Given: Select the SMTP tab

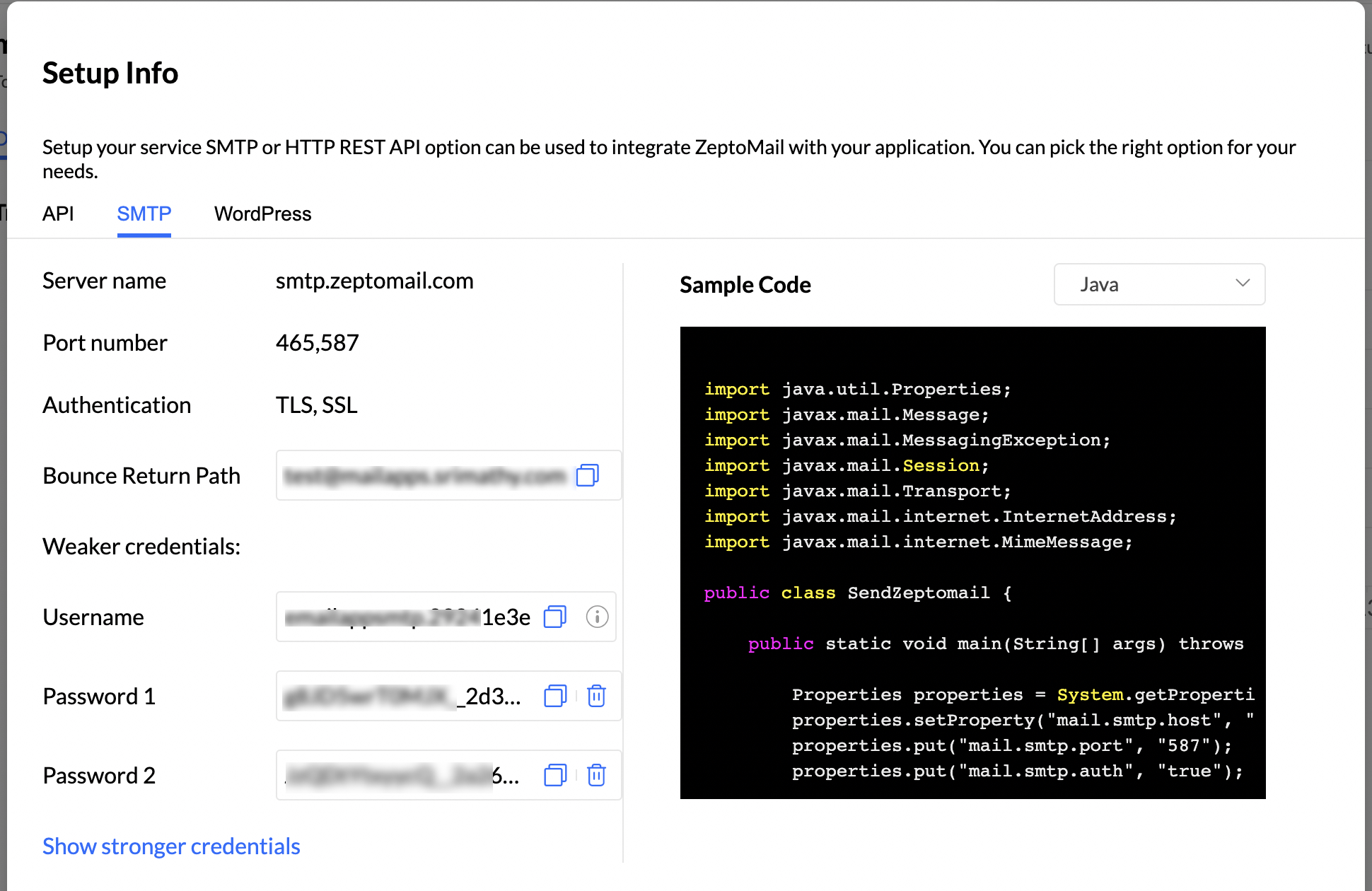Looking at the screenshot, I should pos(144,214).
